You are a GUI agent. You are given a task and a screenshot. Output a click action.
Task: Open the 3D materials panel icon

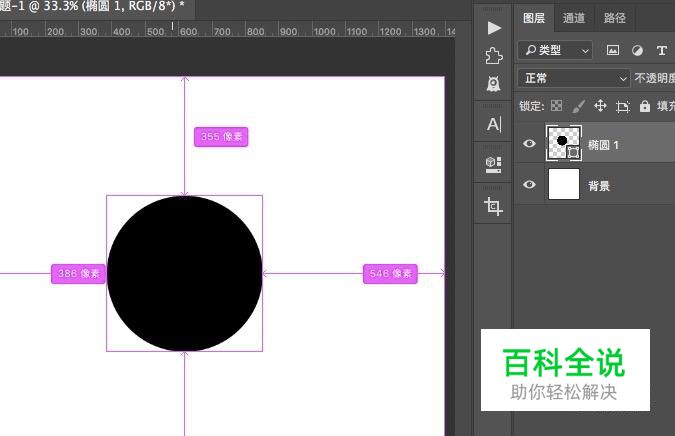(x=493, y=162)
